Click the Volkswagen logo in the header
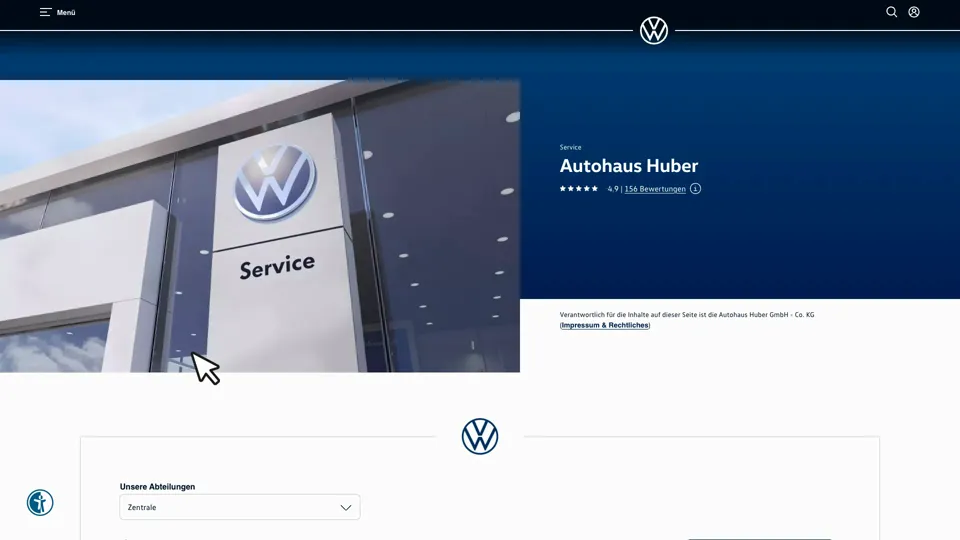This screenshot has width=960, height=540. [653, 30]
